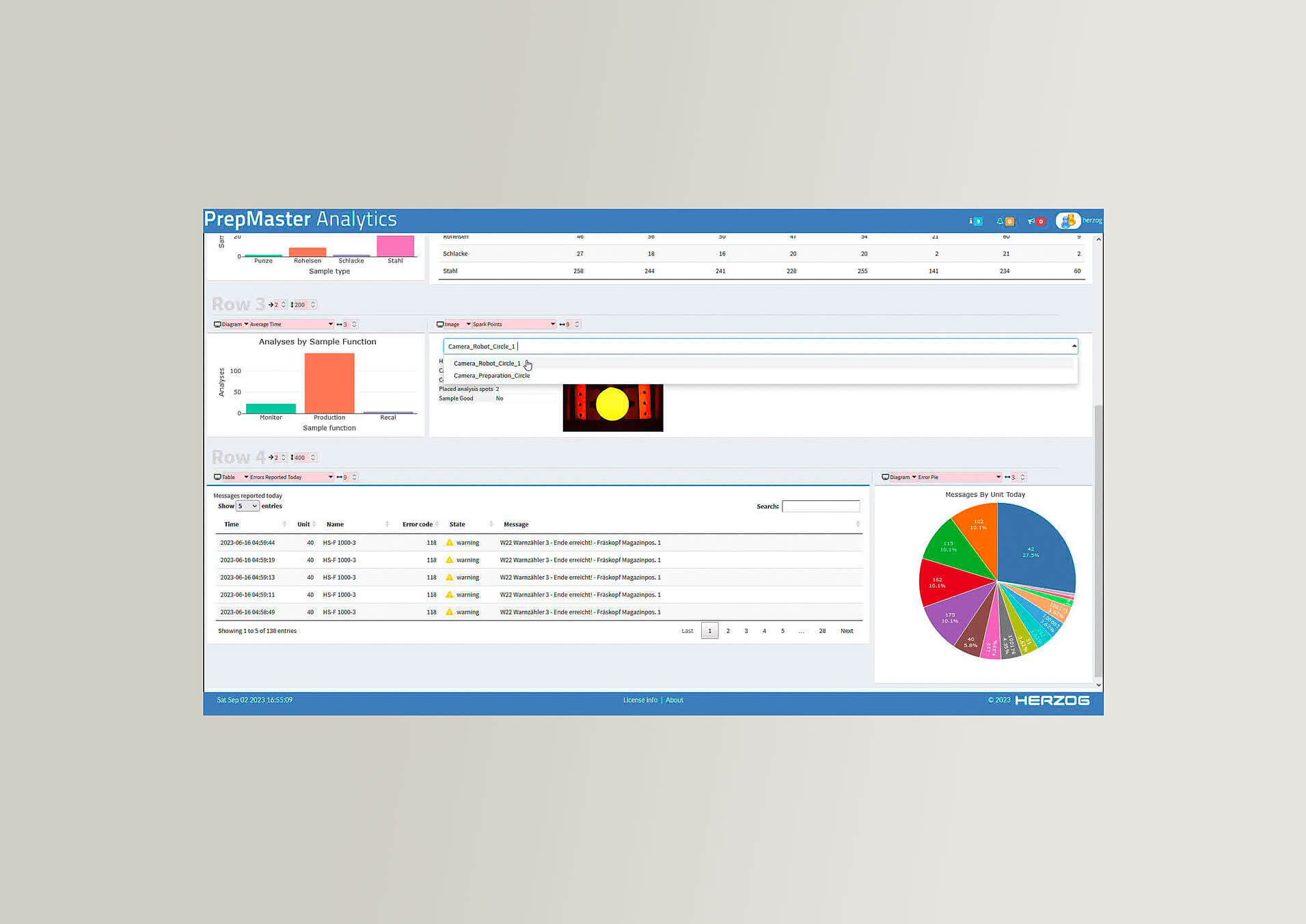This screenshot has width=1306, height=924.
Task: Go to Next page of messages
Action: click(847, 631)
